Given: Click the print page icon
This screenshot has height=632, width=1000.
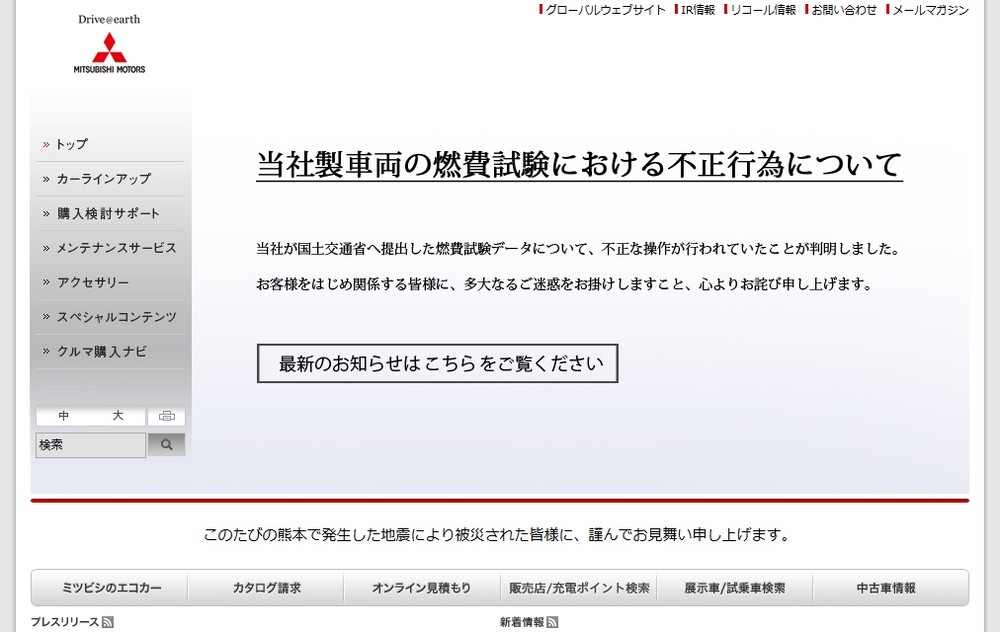Looking at the screenshot, I should (x=166, y=417).
